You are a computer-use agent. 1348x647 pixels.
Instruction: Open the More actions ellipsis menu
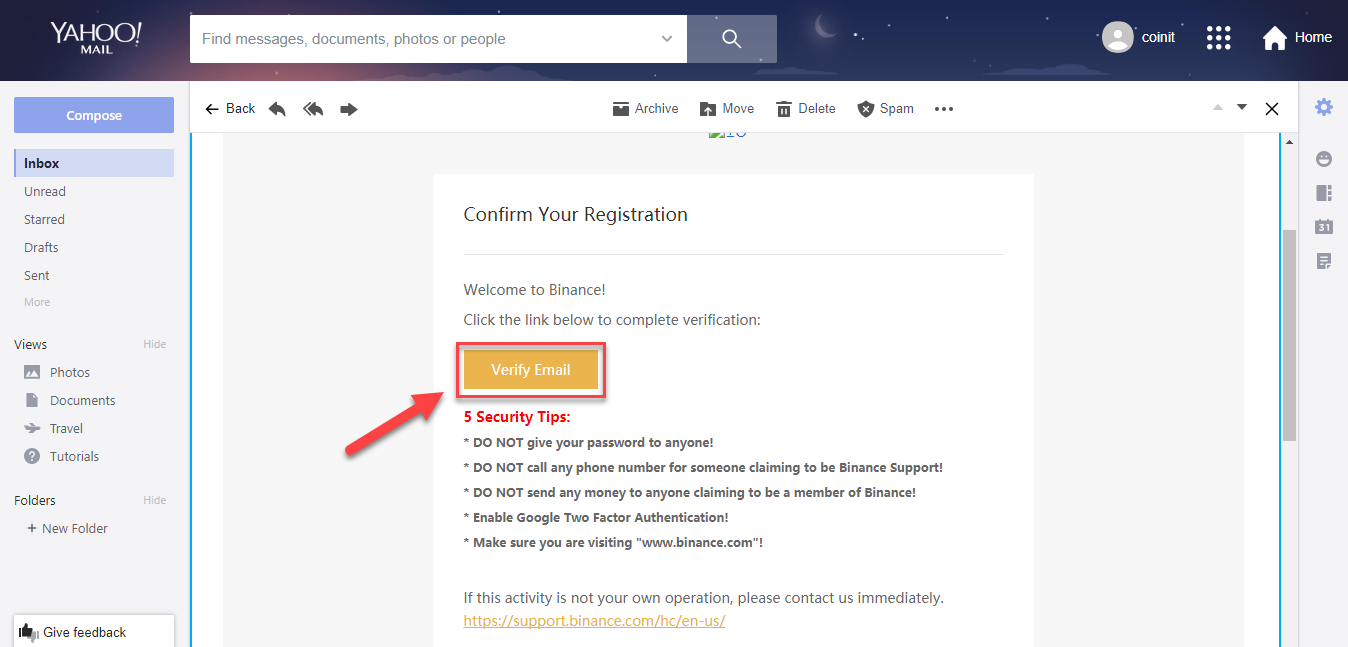944,109
